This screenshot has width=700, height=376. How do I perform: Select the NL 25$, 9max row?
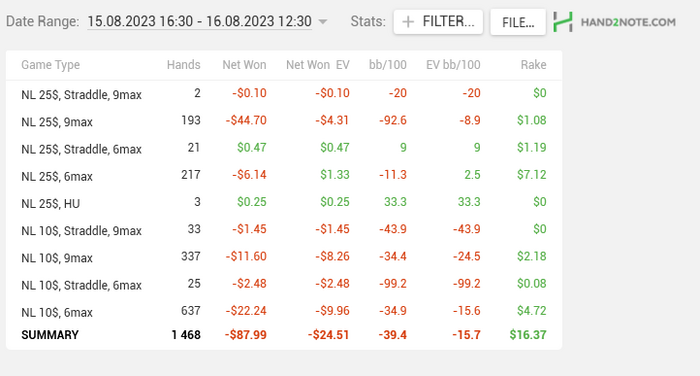(284, 121)
